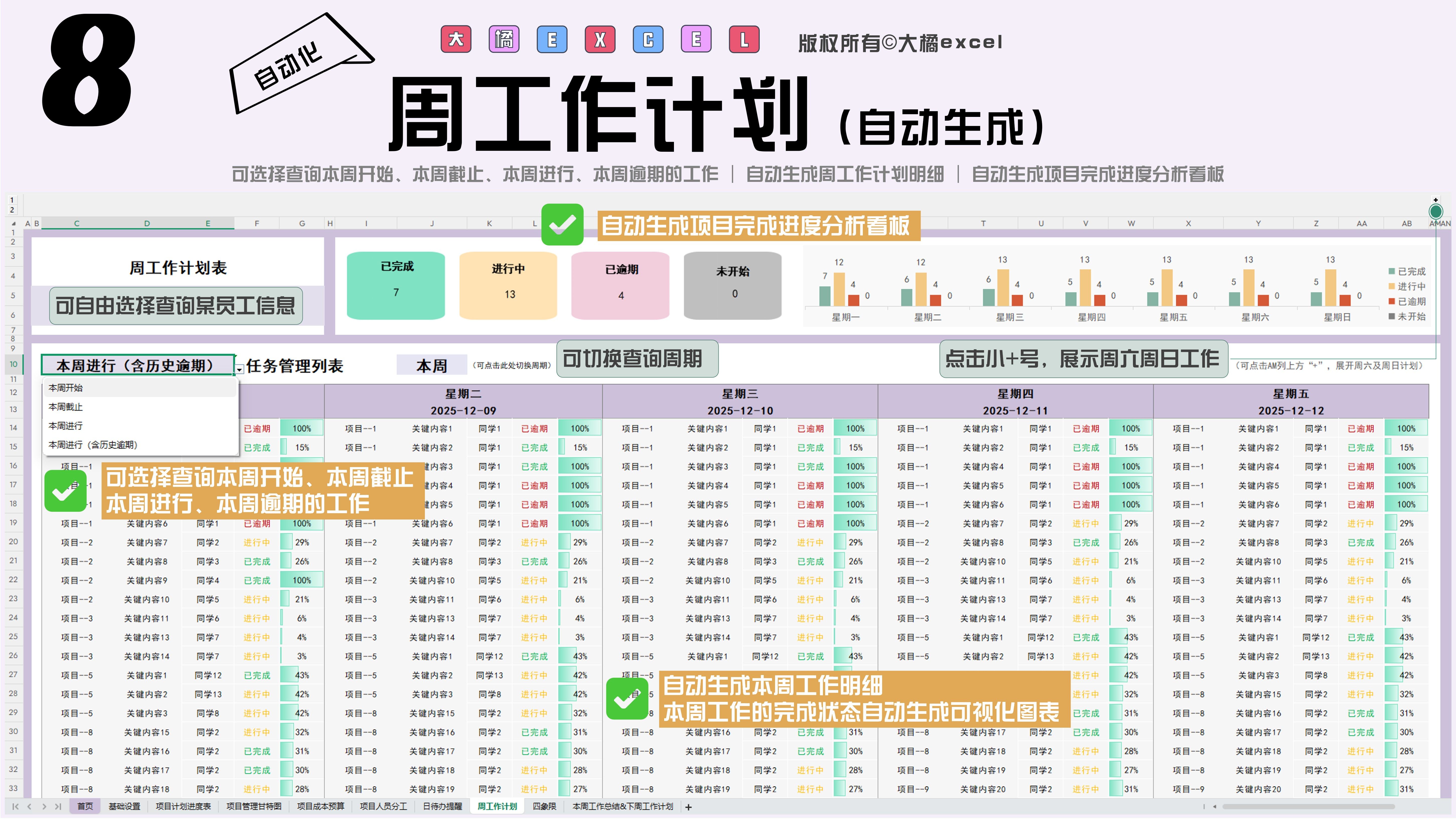Viewport: 1456px width, 819px height.
Task: Click the next-sheet navigation arrow
Action: click(x=44, y=806)
